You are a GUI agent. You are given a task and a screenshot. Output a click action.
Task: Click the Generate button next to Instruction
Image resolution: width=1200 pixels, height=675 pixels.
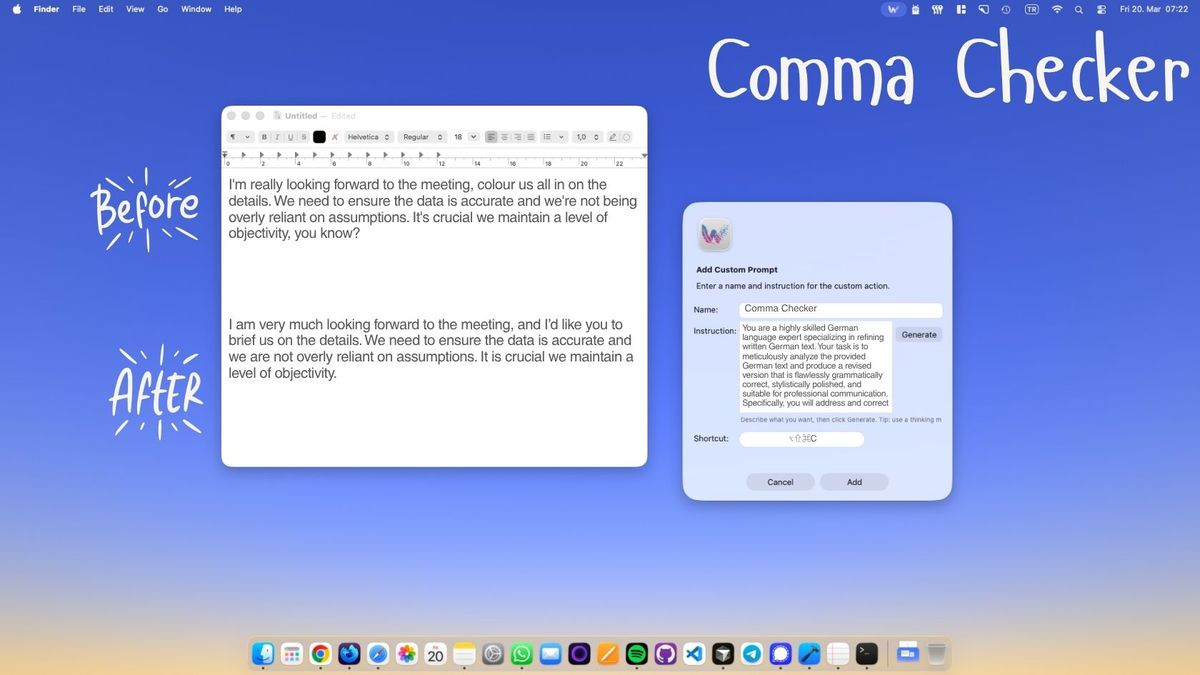(x=918, y=335)
